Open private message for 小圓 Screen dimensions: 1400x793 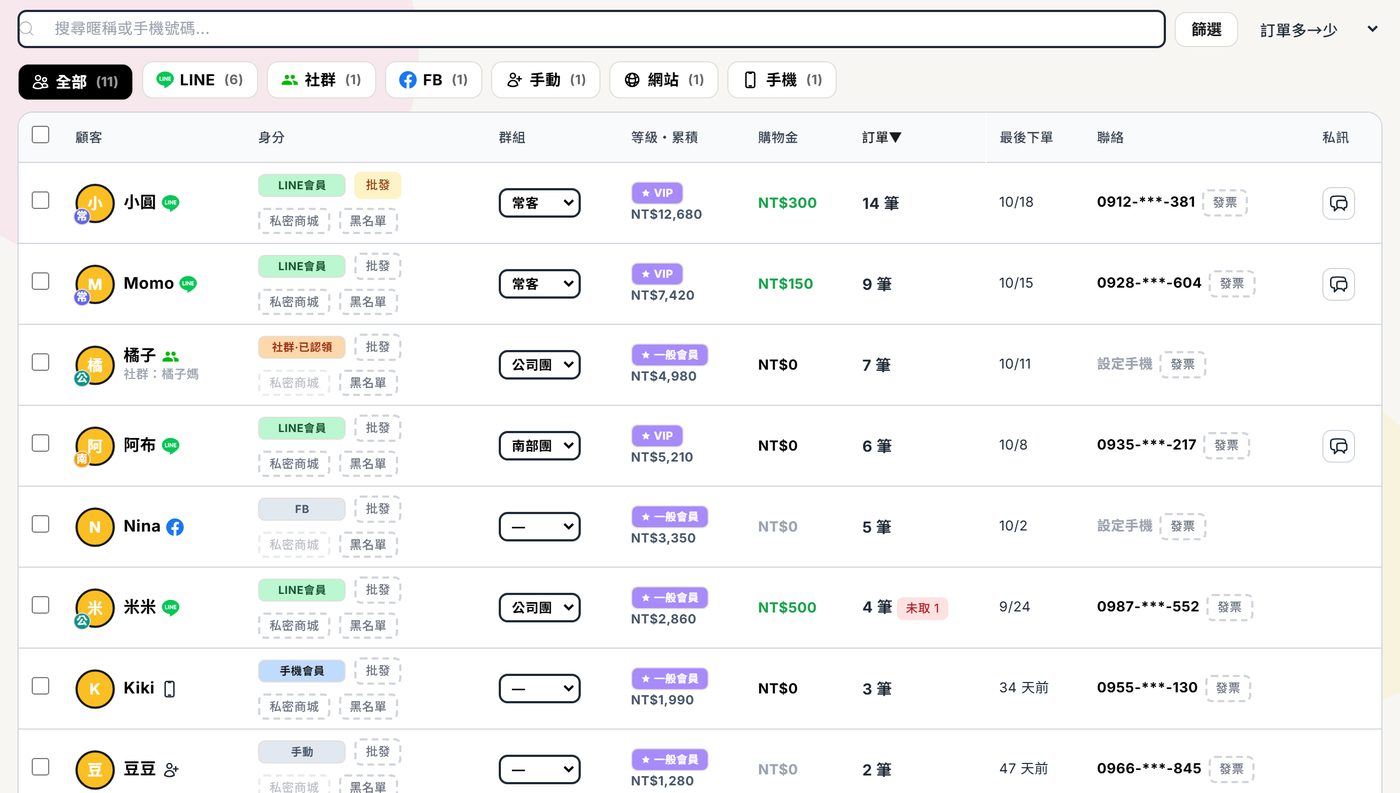click(1338, 203)
